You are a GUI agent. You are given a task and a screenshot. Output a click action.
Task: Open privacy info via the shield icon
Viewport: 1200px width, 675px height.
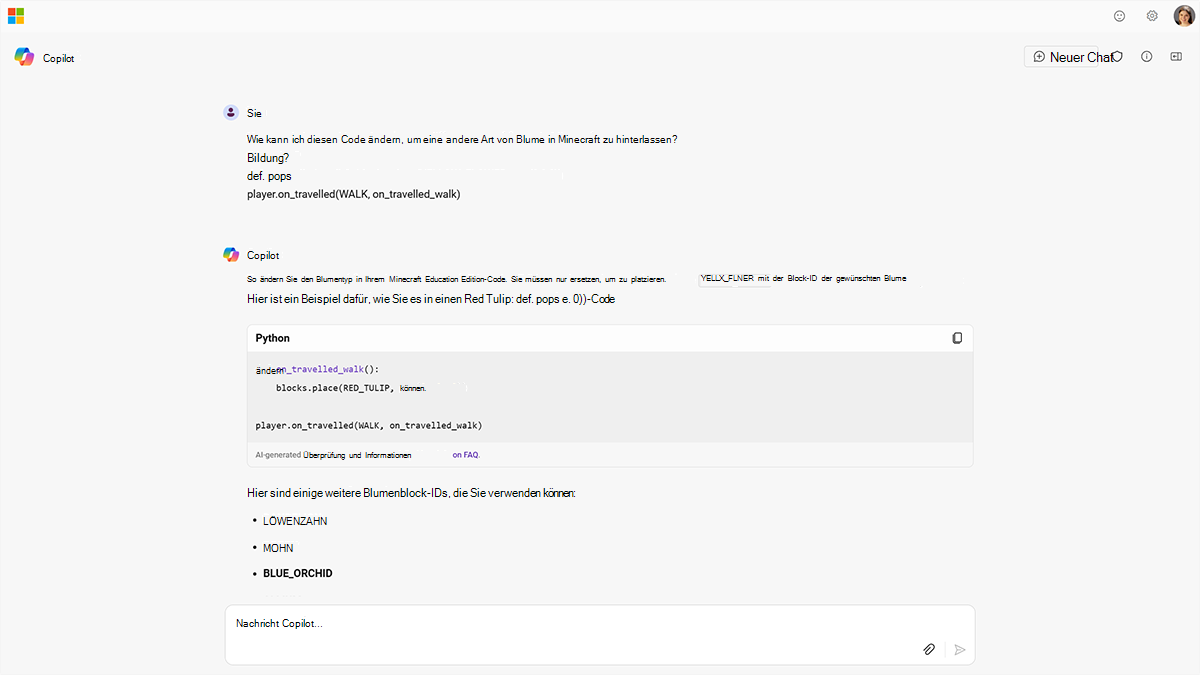[1117, 57]
